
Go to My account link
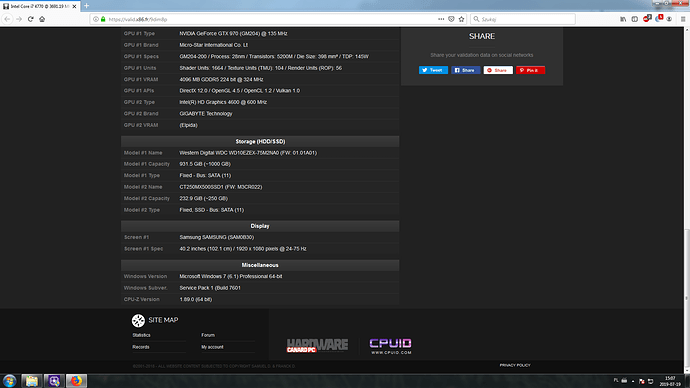pos(212,347)
